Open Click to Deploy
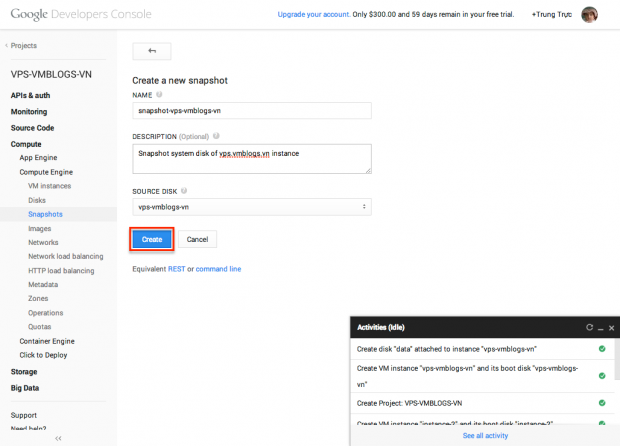The image size is (620, 446). pyautogui.click(x=43, y=355)
